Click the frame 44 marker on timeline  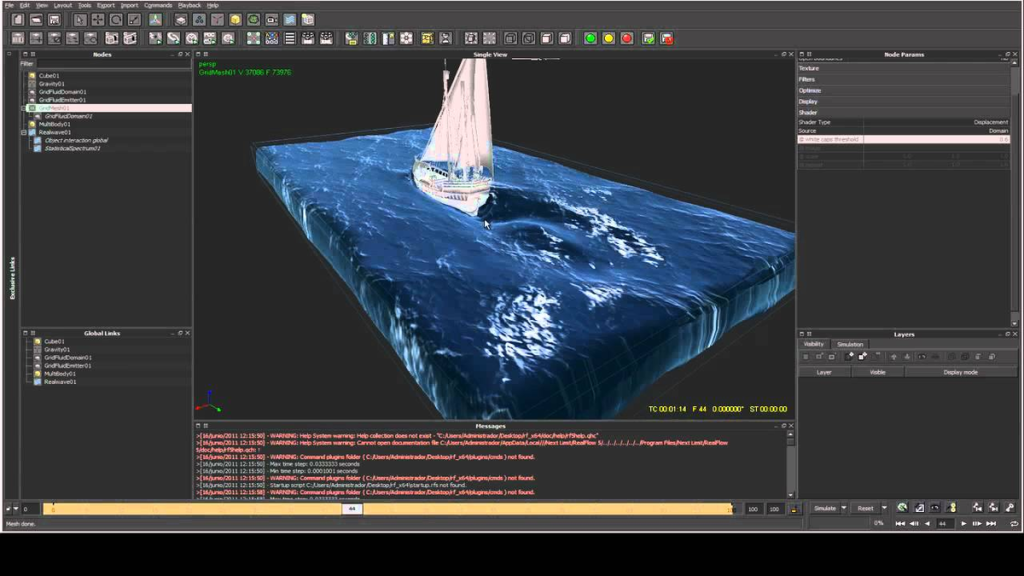(352, 509)
